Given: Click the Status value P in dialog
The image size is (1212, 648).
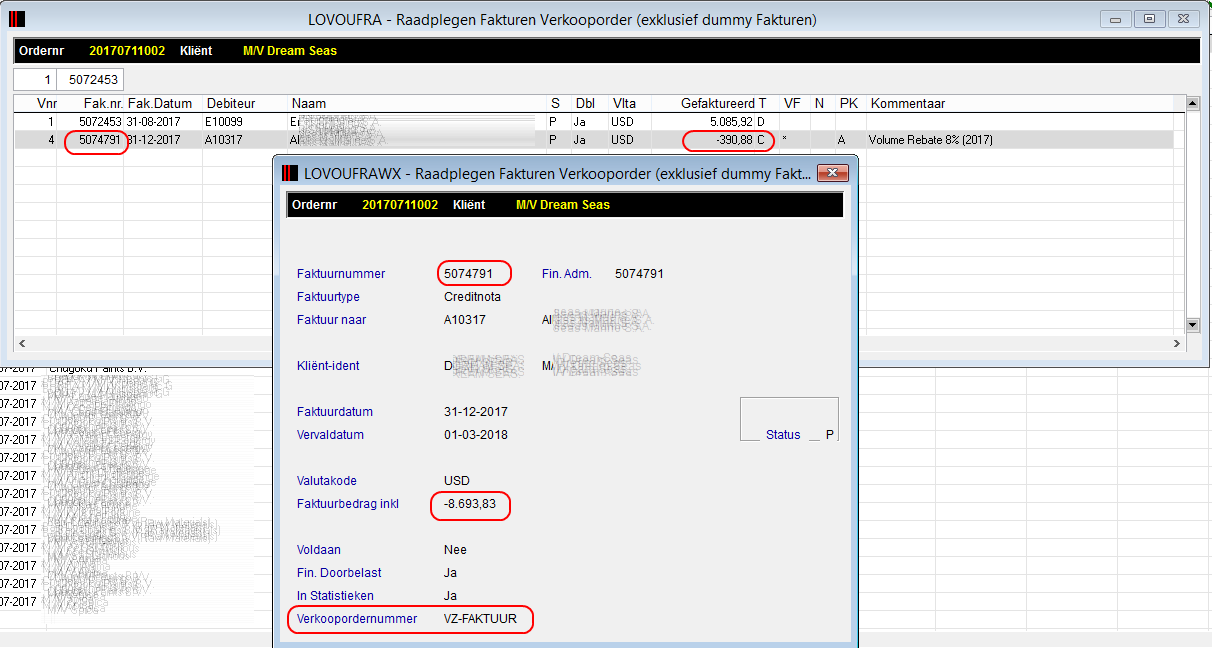Looking at the screenshot, I should coord(830,435).
